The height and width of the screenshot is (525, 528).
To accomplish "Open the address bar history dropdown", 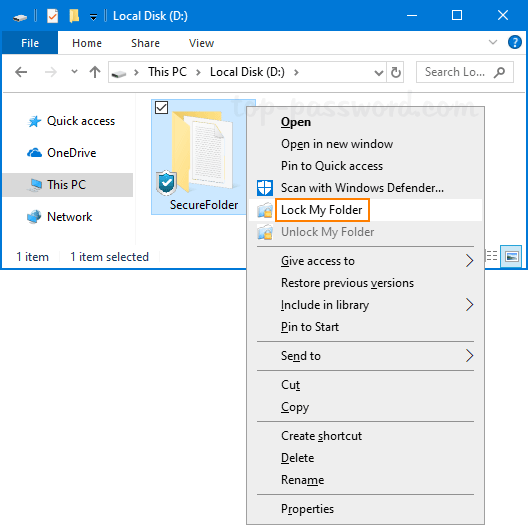I will point(379,72).
